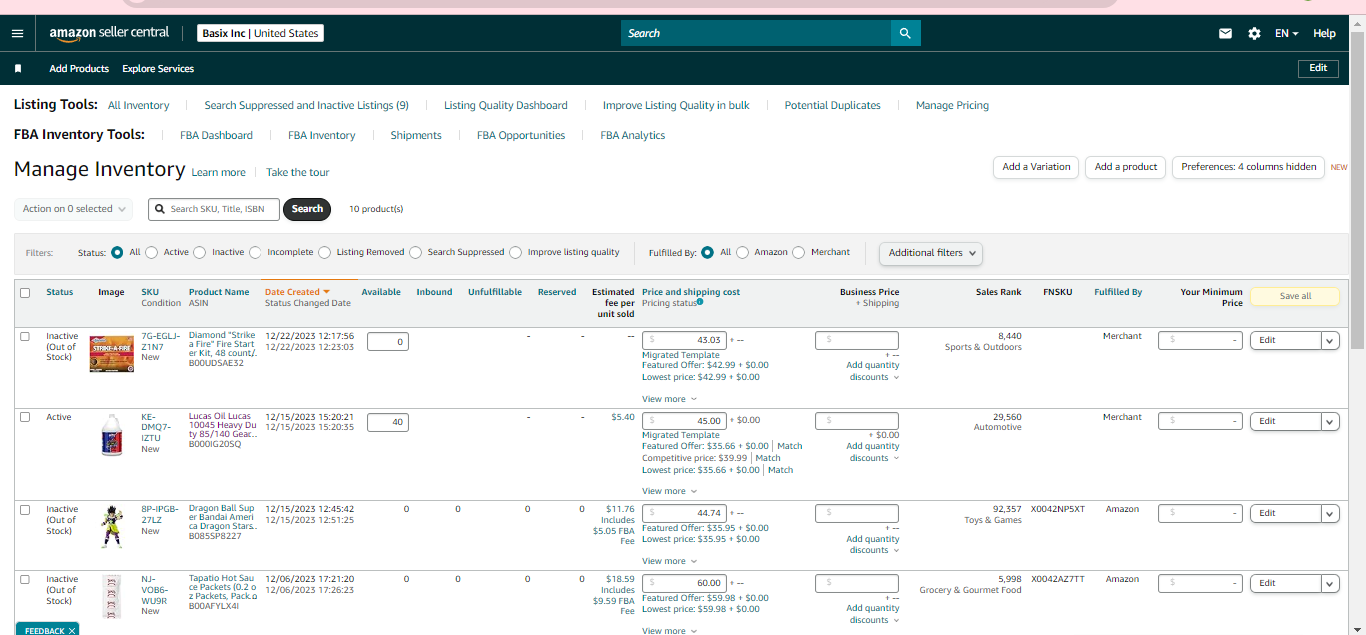Open the Edit dropdown arrow for Lucas Oil row
This screenshot has width=1366, height=635.
[1330, 422]
